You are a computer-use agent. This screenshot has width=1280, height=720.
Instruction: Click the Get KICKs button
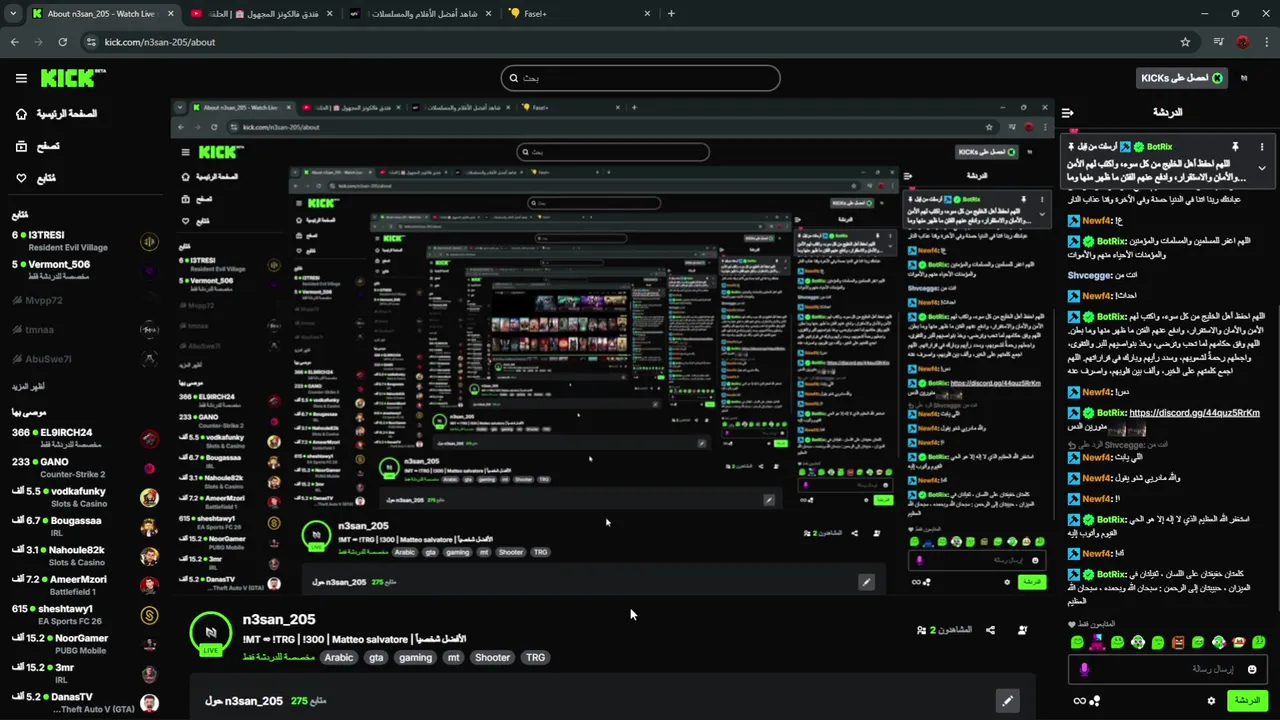coord(1182,78)
